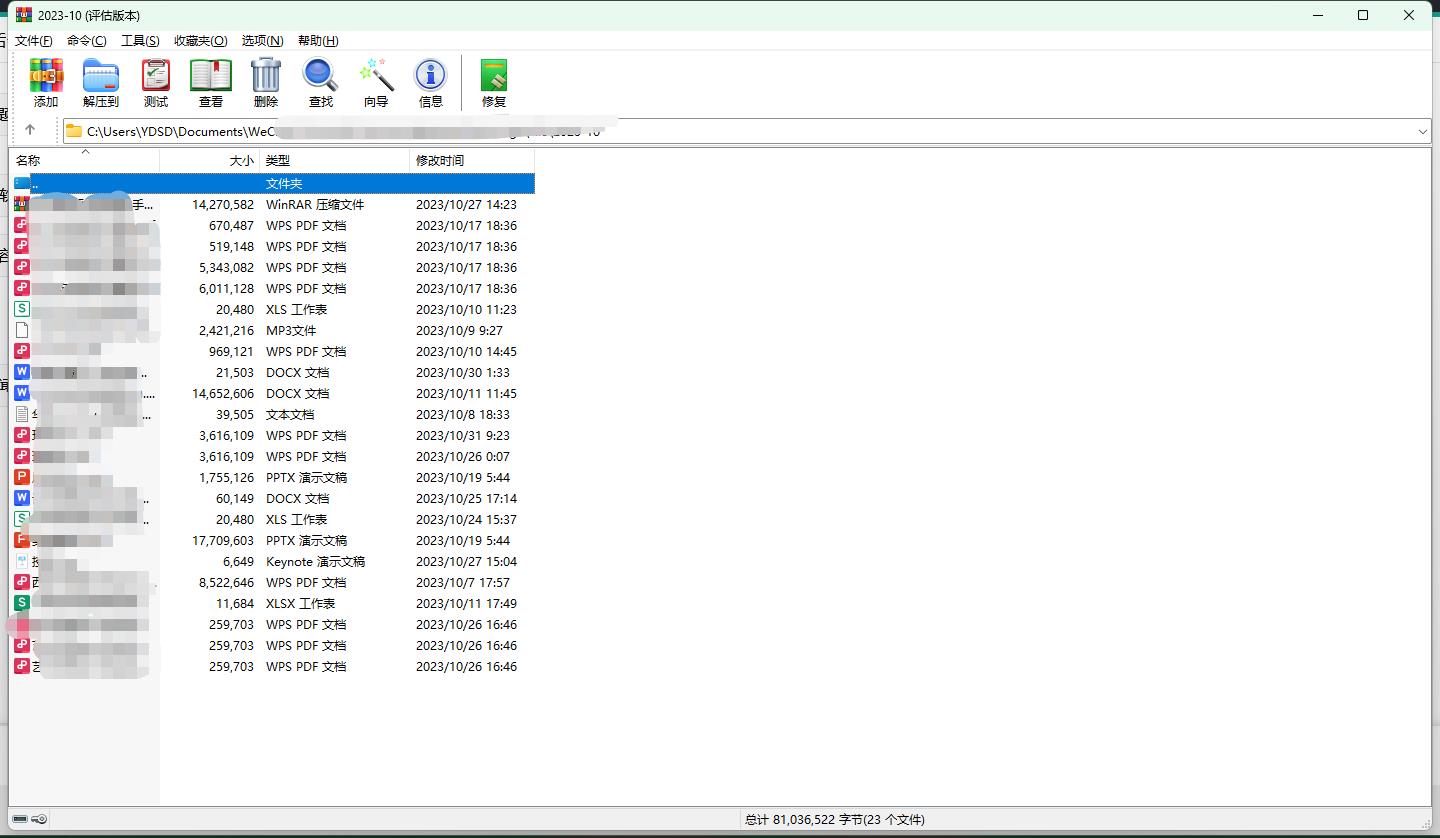Open the Favorites (收藏夹) menu
The width and height of the screenshot is (1440, 838).
[x=200, y=41]
